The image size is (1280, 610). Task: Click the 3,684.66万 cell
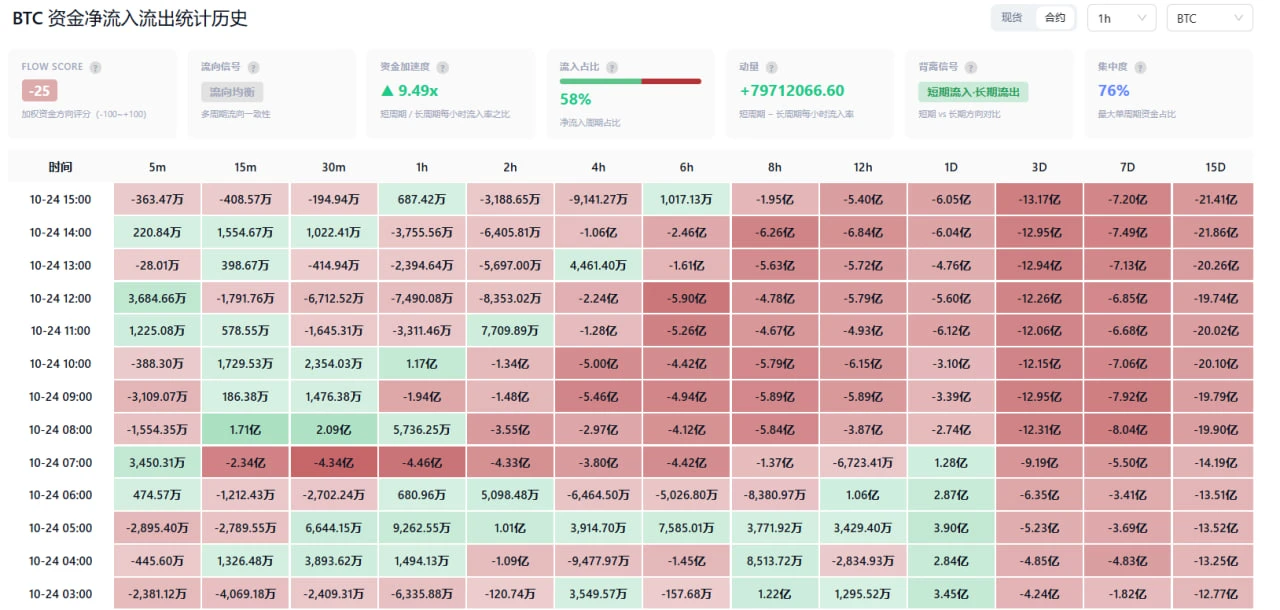[156, 298]
